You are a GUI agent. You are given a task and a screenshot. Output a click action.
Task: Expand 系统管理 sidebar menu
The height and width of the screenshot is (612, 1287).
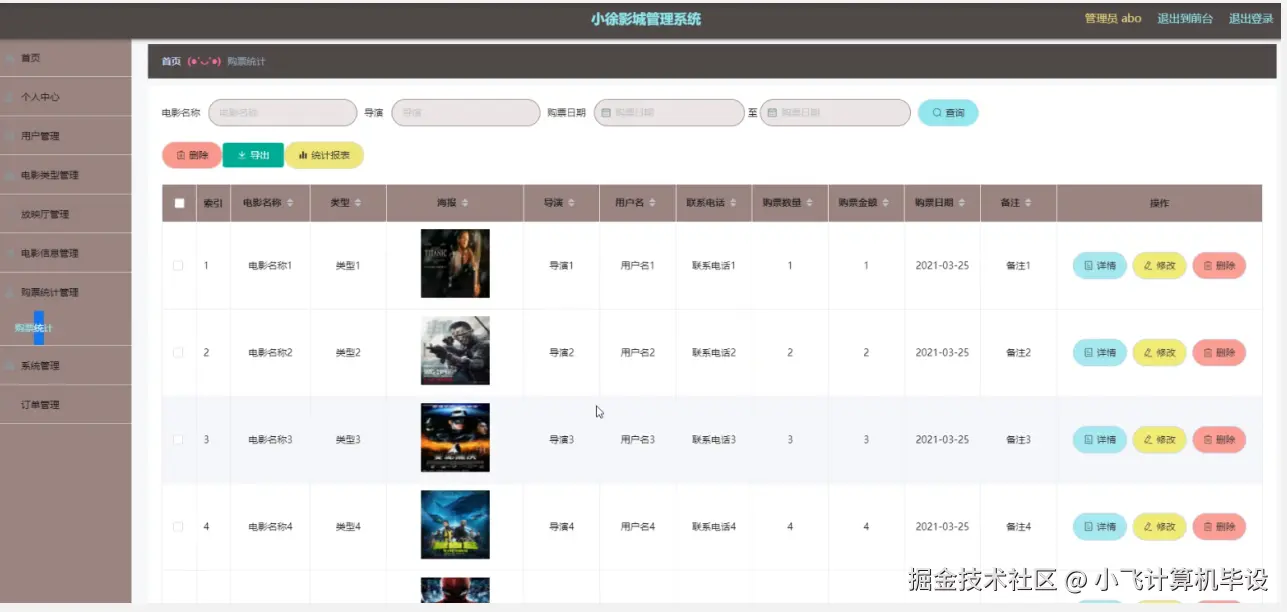65,366
